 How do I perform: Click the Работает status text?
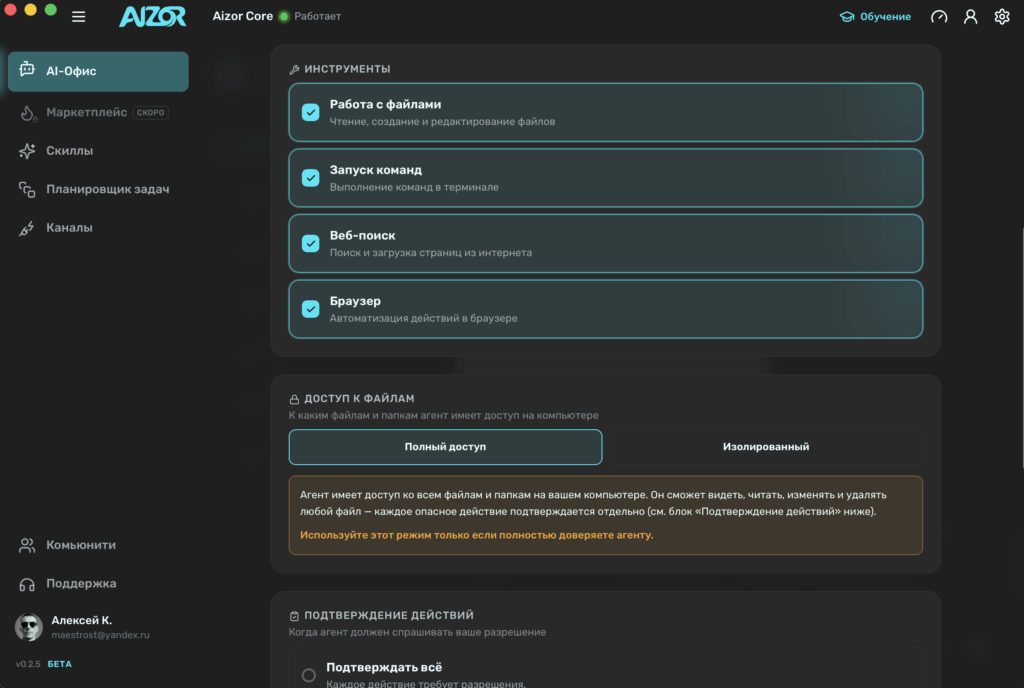point(317,16)
